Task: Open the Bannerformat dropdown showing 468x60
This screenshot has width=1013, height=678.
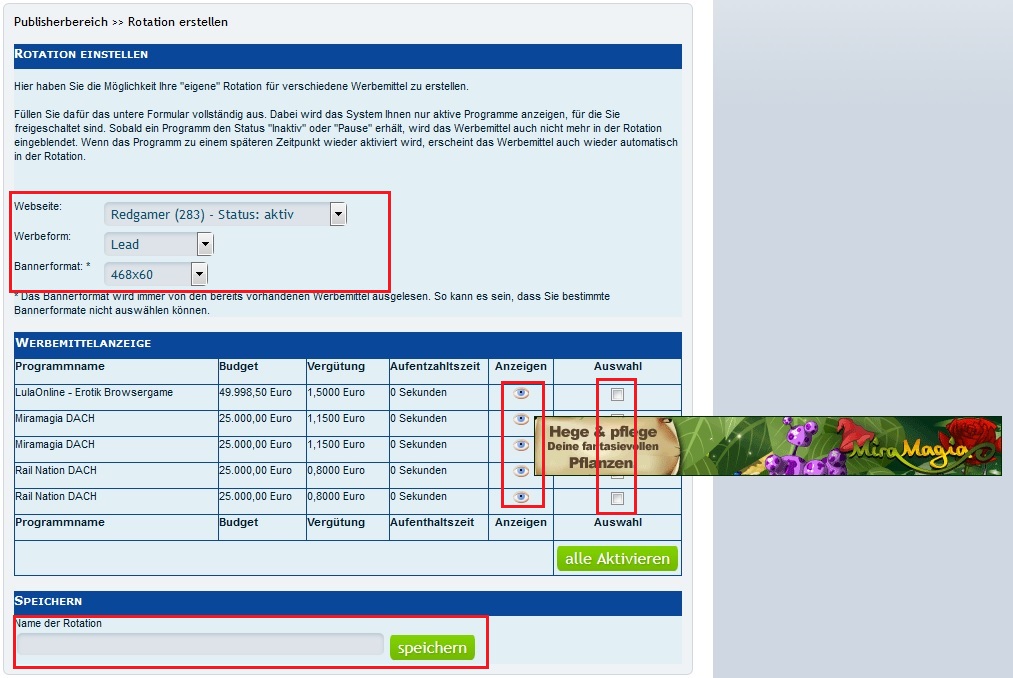Action: [199, 274]
